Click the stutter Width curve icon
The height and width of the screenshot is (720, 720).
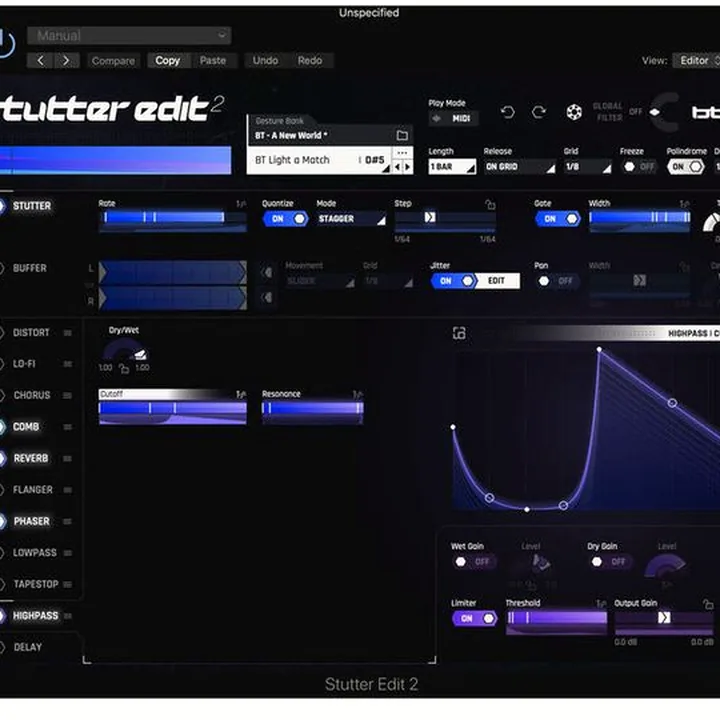(x=684, y=203)
